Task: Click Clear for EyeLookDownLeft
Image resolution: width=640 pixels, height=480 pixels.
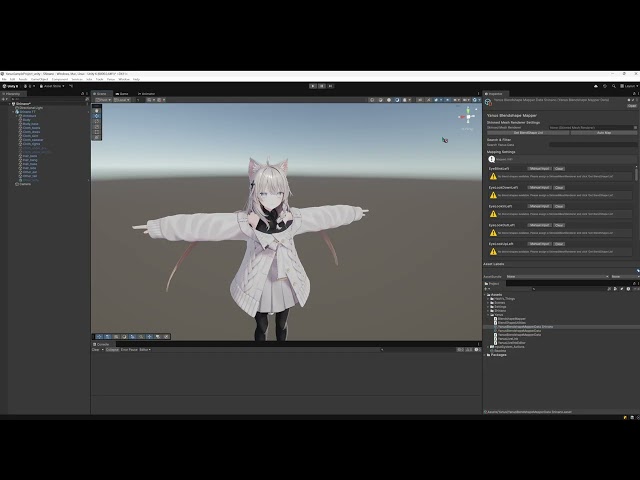Action: coord(559,187)
